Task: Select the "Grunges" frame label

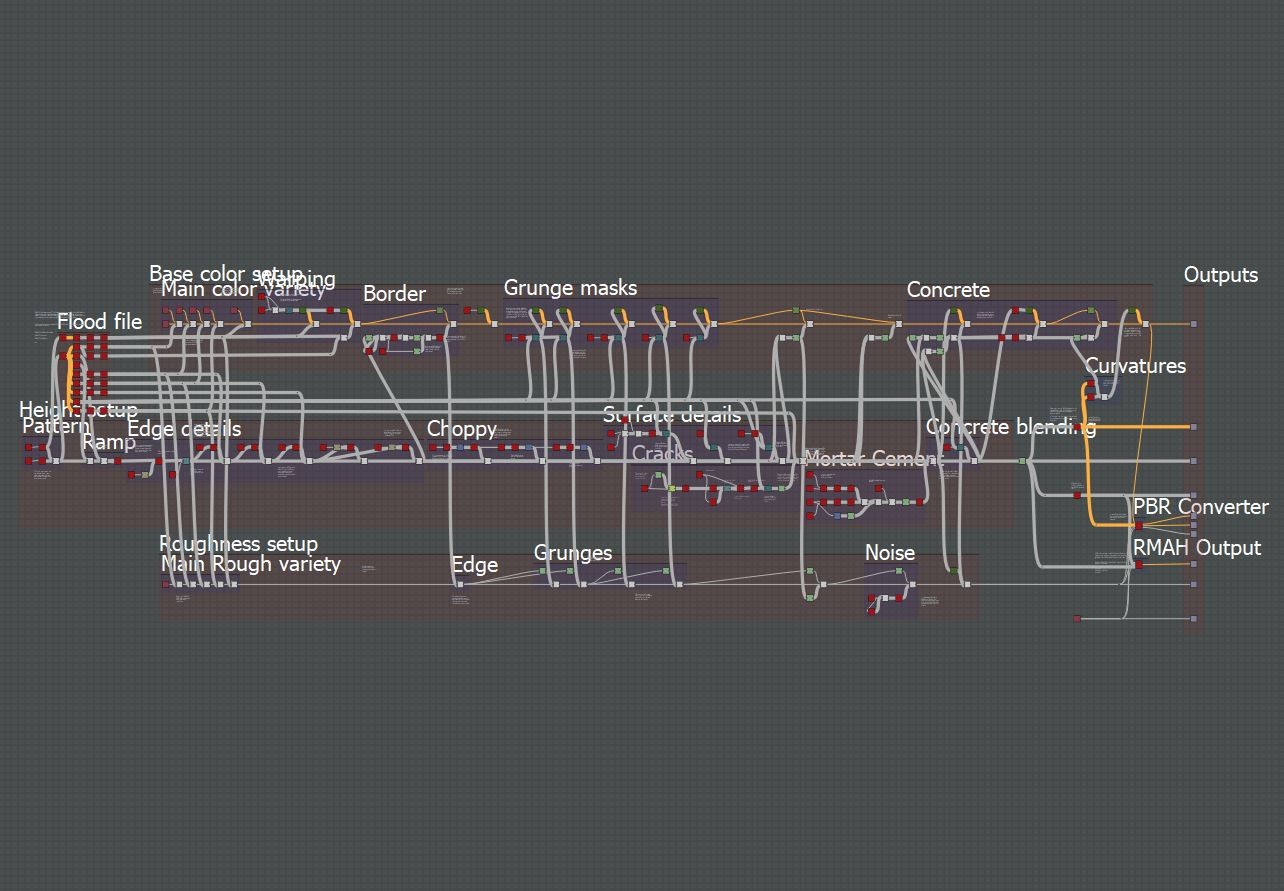Action: (573, 553)
